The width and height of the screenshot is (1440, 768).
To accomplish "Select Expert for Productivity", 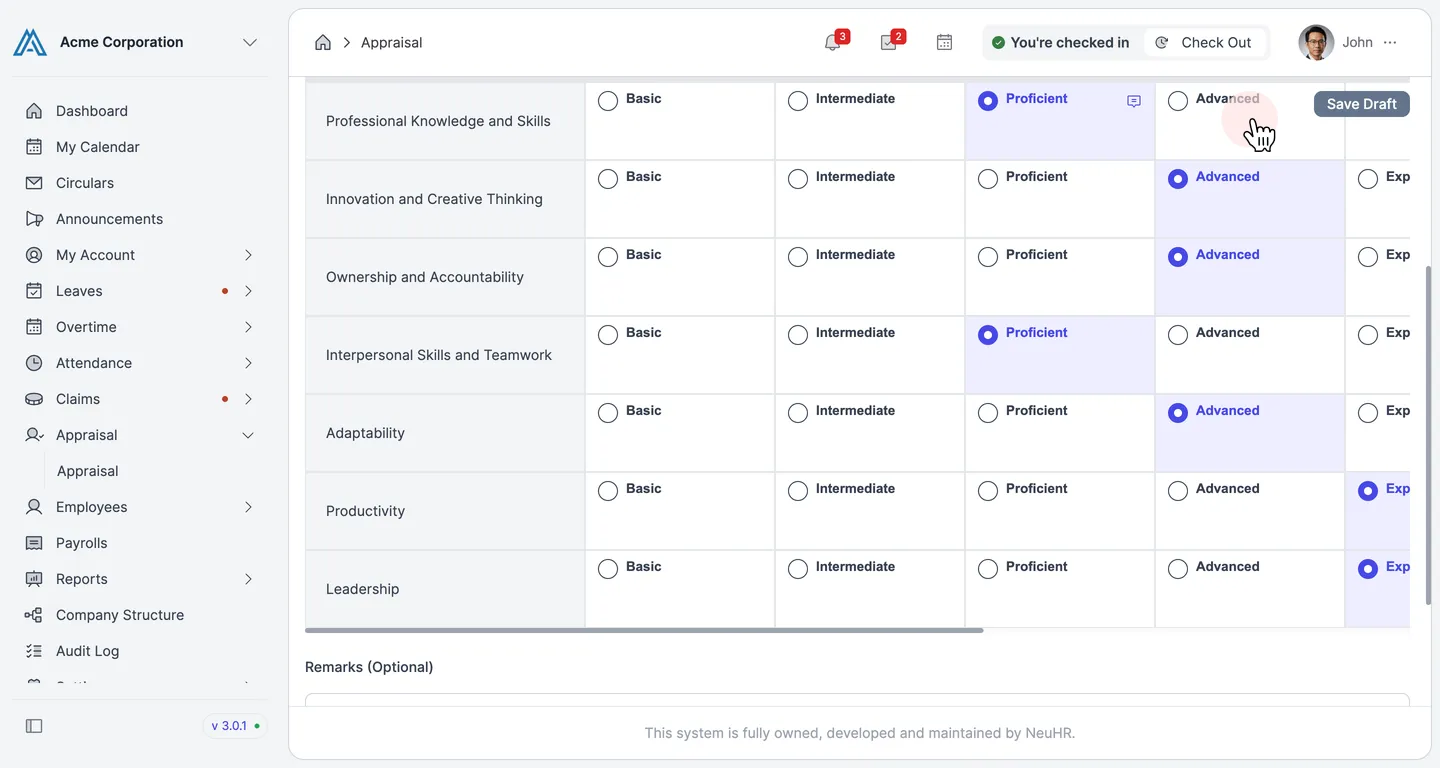I will pyautogui.click(x=1368, y=491).
